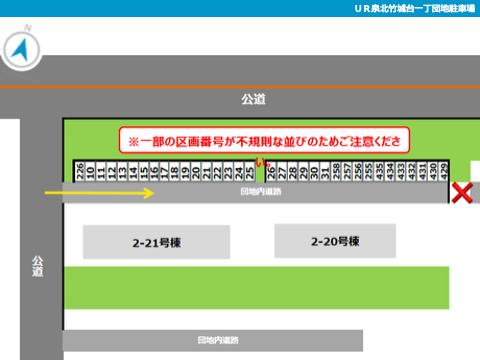Viewport: 480px width, 360px height.
Task: Select parking space 19
Action: 186,171
